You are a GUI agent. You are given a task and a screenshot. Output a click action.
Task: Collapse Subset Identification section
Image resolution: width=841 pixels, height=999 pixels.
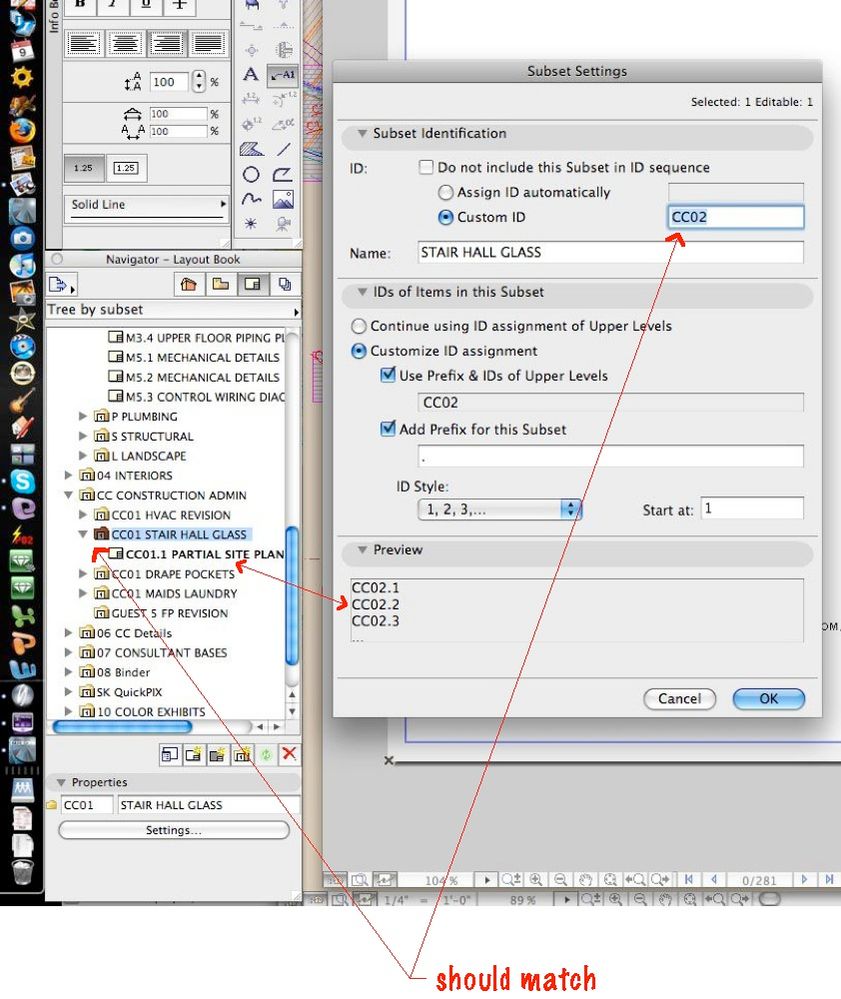tap(362, 133)
